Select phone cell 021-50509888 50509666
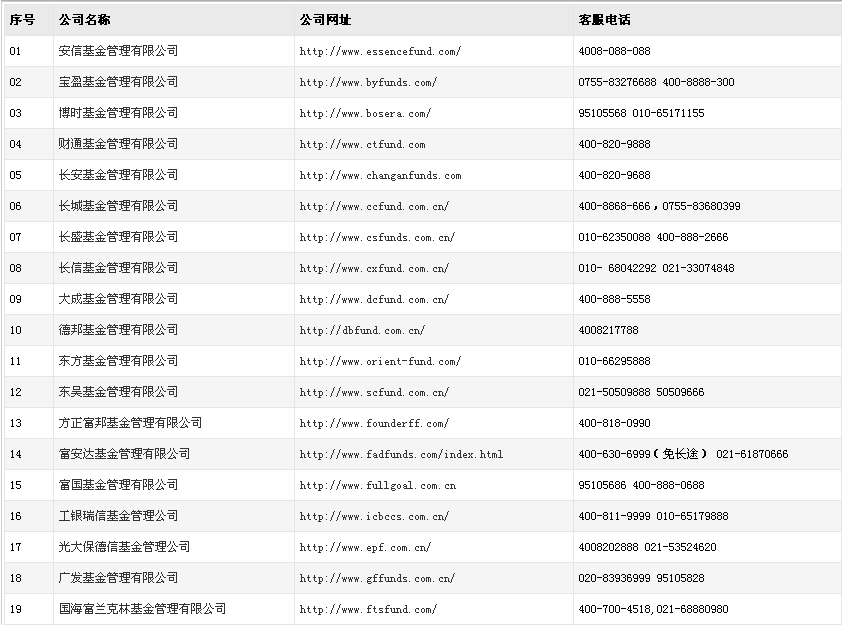Image resolution: width=842 pixels, height=625 pixels. pos(641,393)
